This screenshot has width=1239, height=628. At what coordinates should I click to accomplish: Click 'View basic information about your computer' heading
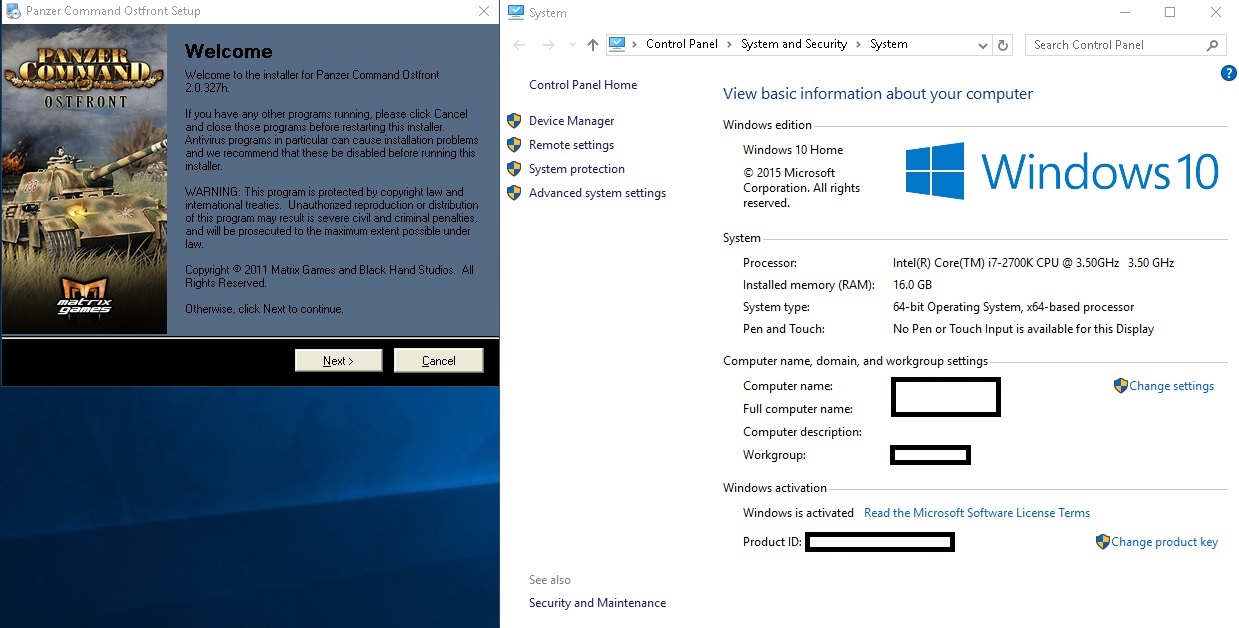[x=878, y=94]
